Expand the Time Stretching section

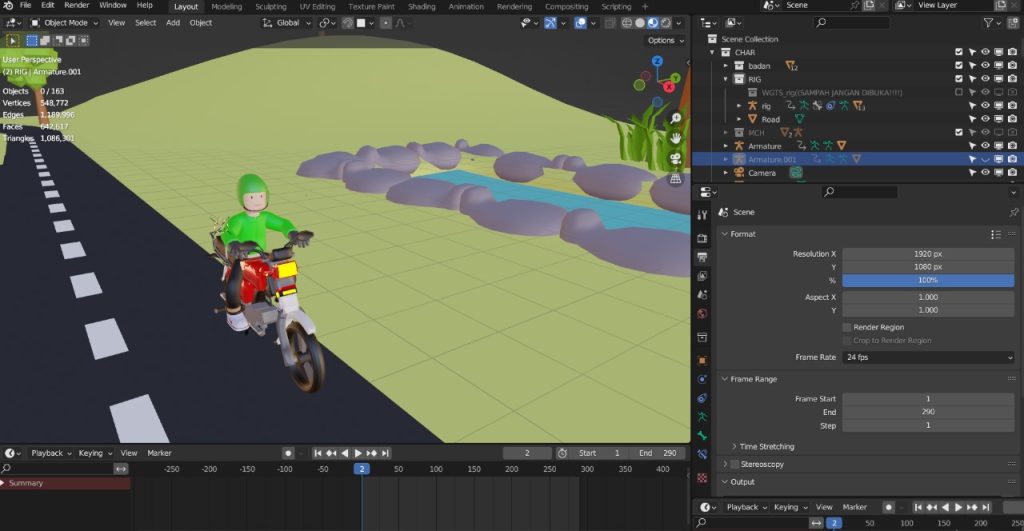[766, 446]
